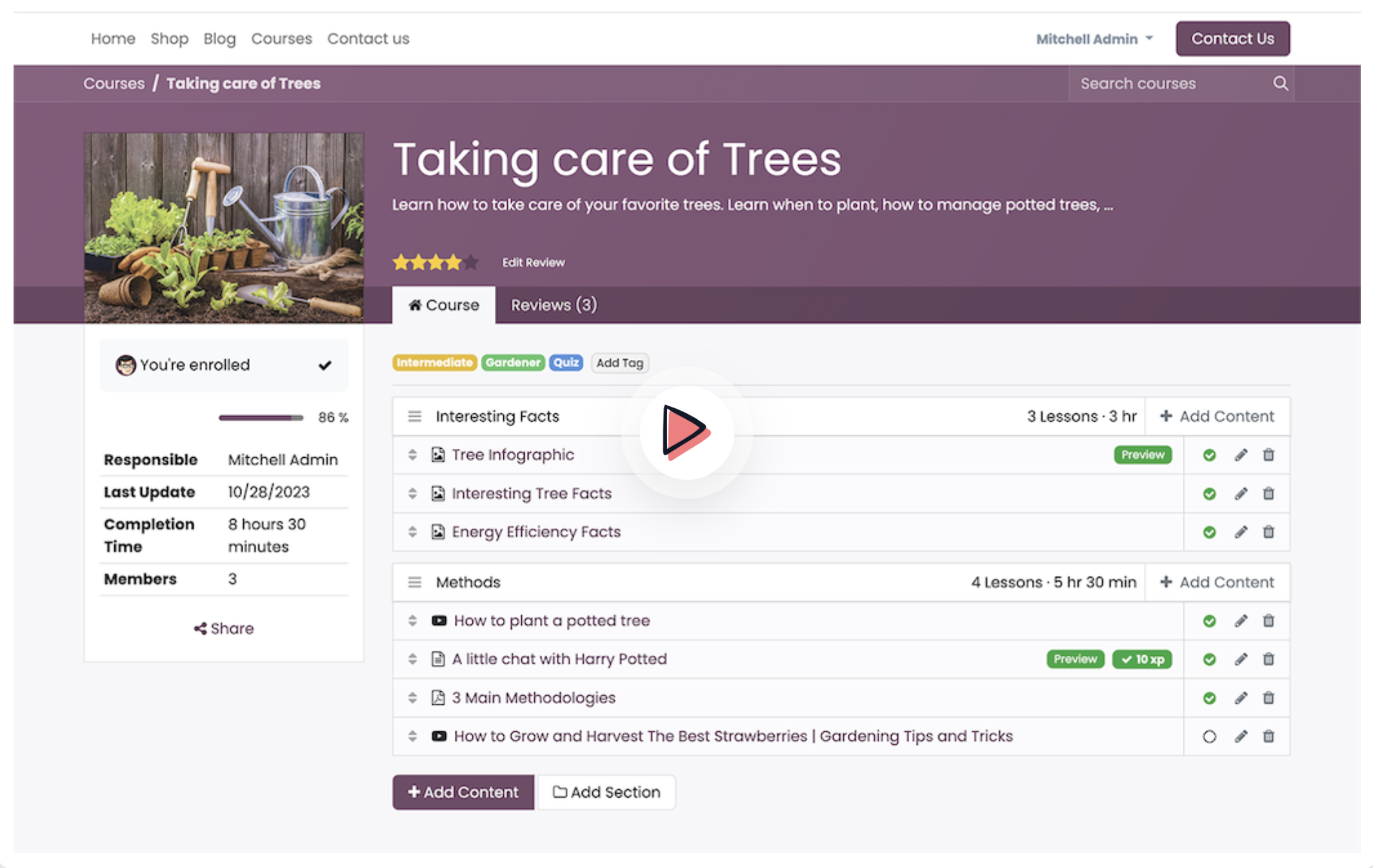This screenshot has height=868, width=1373.
Task: Click the purple Contact Us button
Action: (x=1232, y=39)
